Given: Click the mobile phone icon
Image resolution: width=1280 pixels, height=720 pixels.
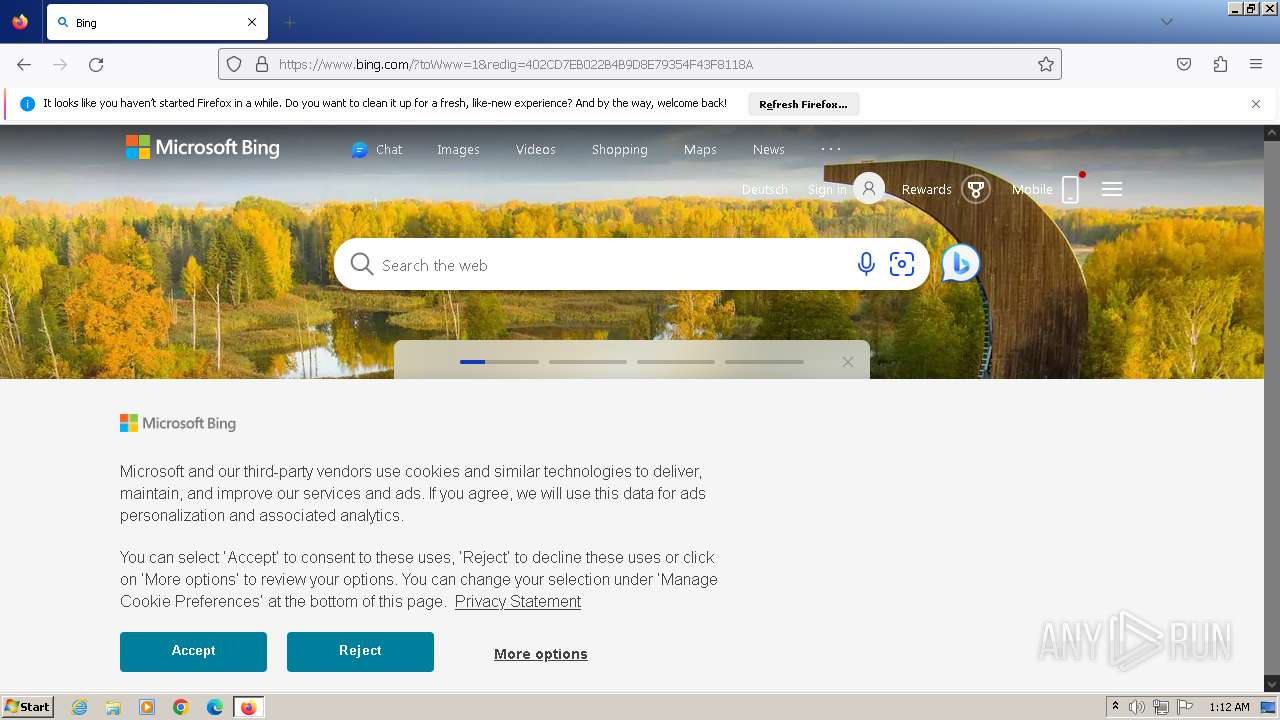Looking at the screenshot, I should pos(1070,188).
